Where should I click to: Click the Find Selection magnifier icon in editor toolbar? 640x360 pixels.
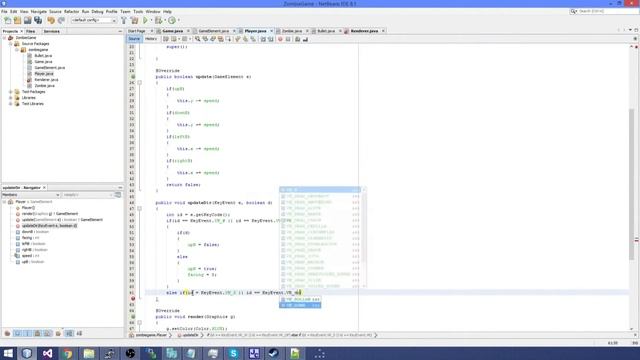(198, 39)
